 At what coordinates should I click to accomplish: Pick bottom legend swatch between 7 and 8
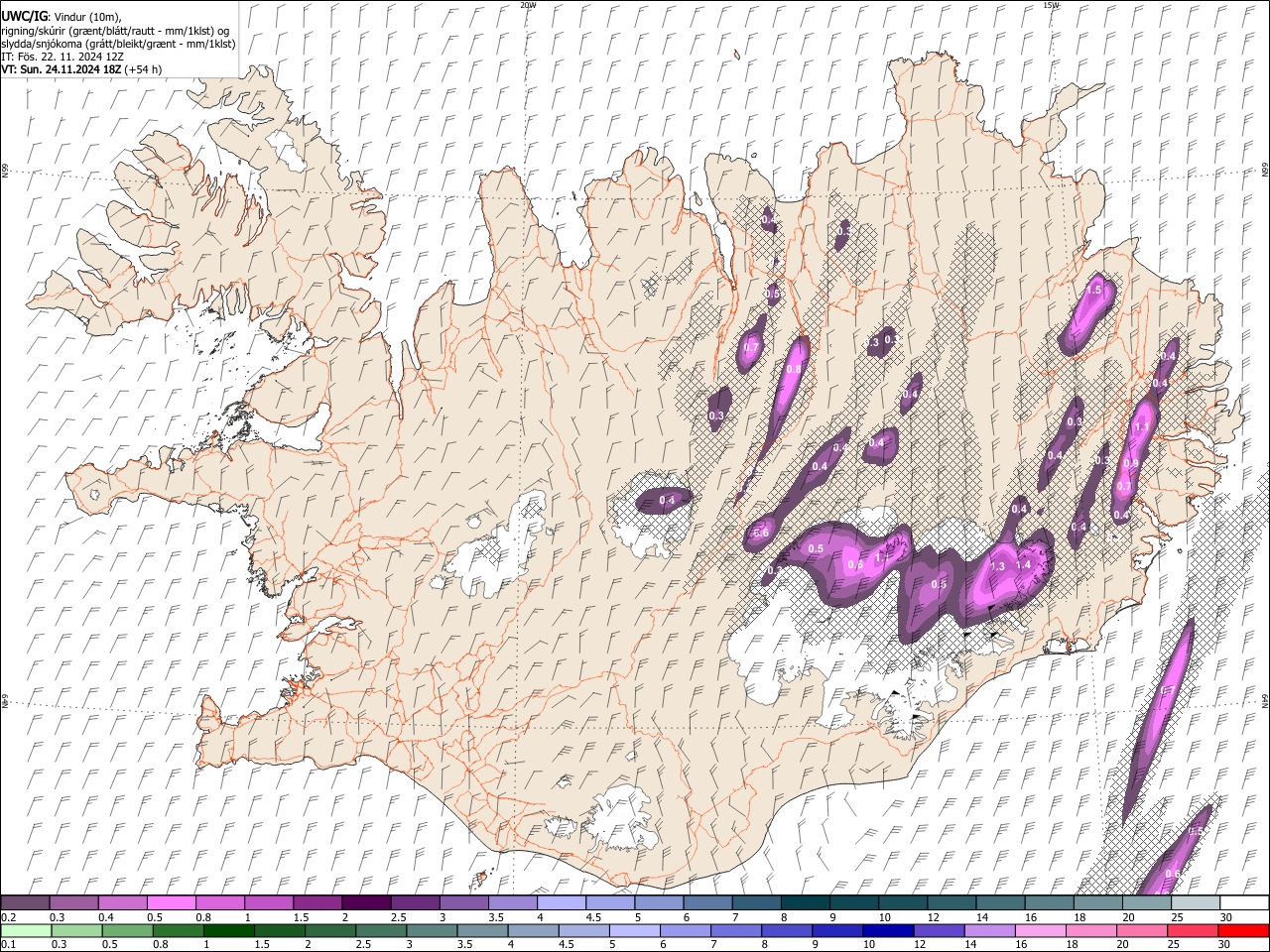[735, 930]
